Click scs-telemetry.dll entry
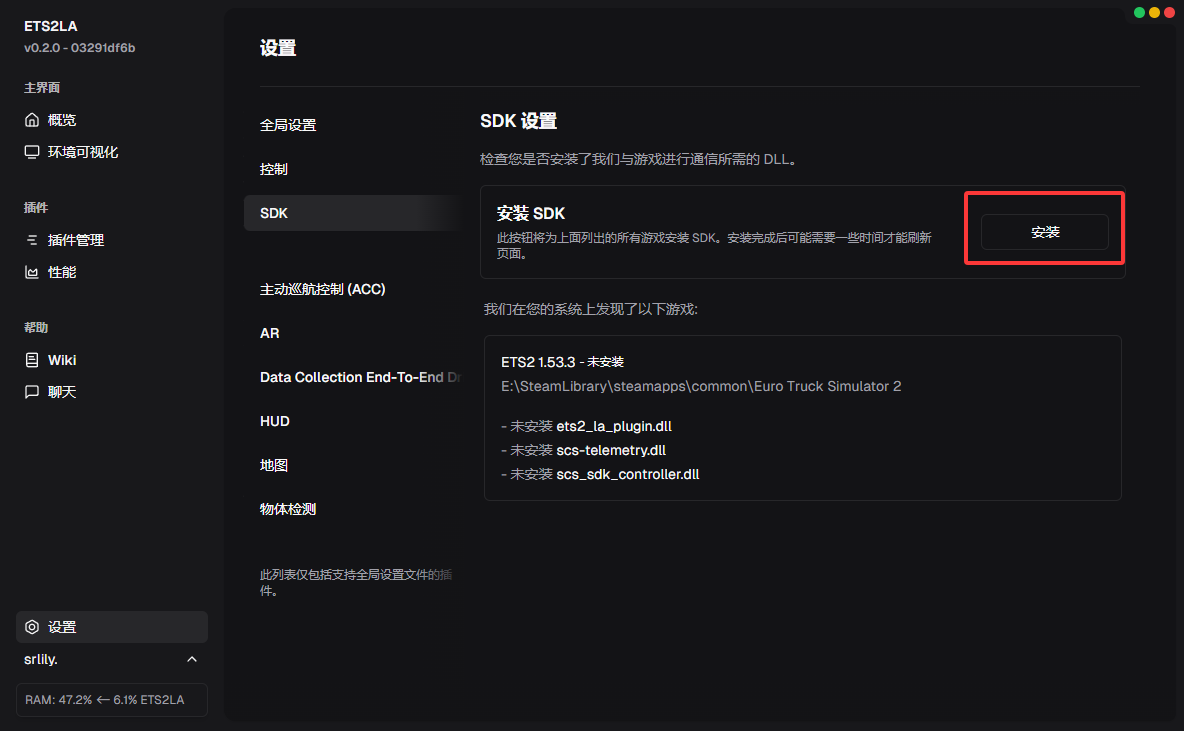 [x=611, y=450]
